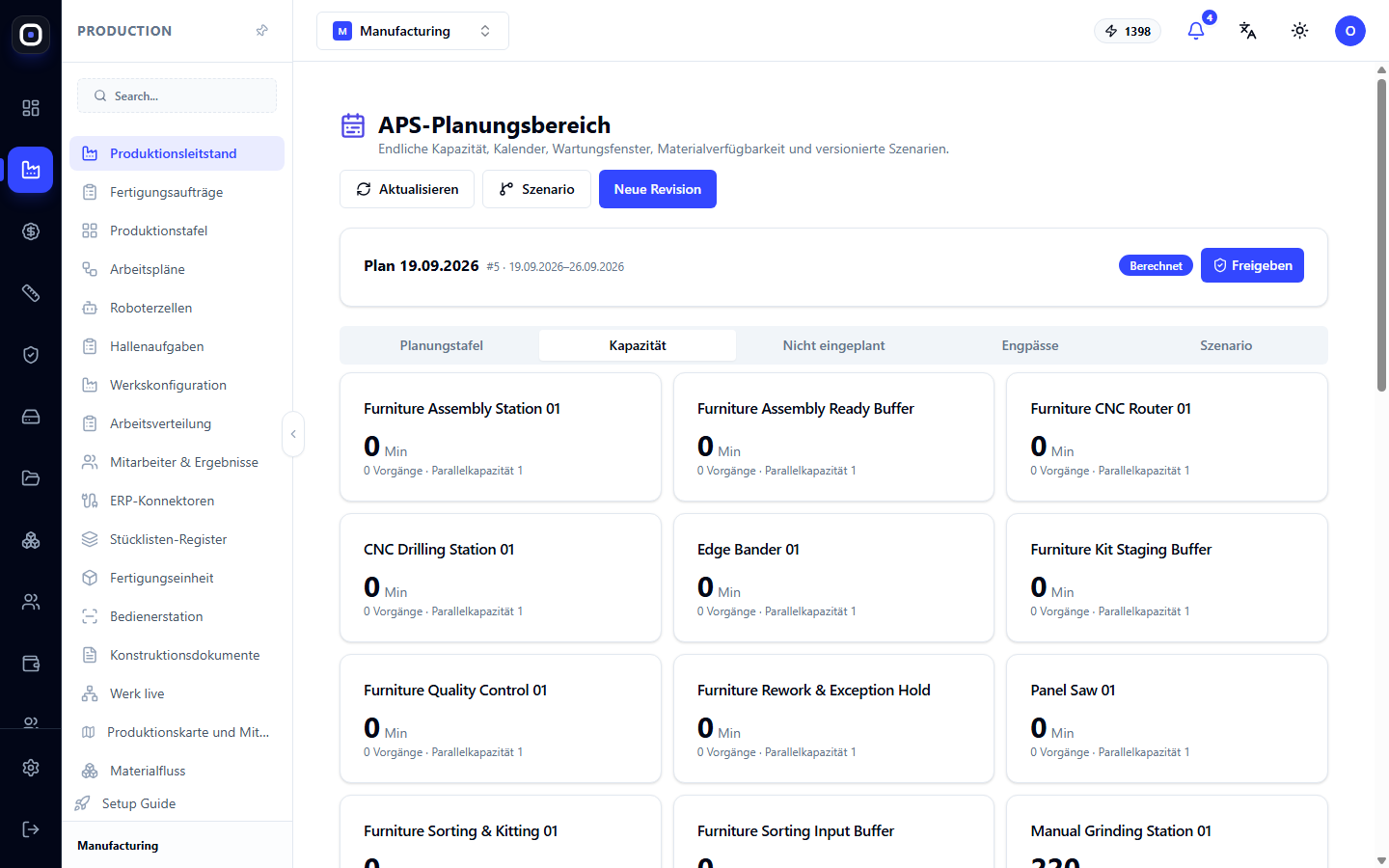Click the Berechnet status badge

click(1156, 266)
